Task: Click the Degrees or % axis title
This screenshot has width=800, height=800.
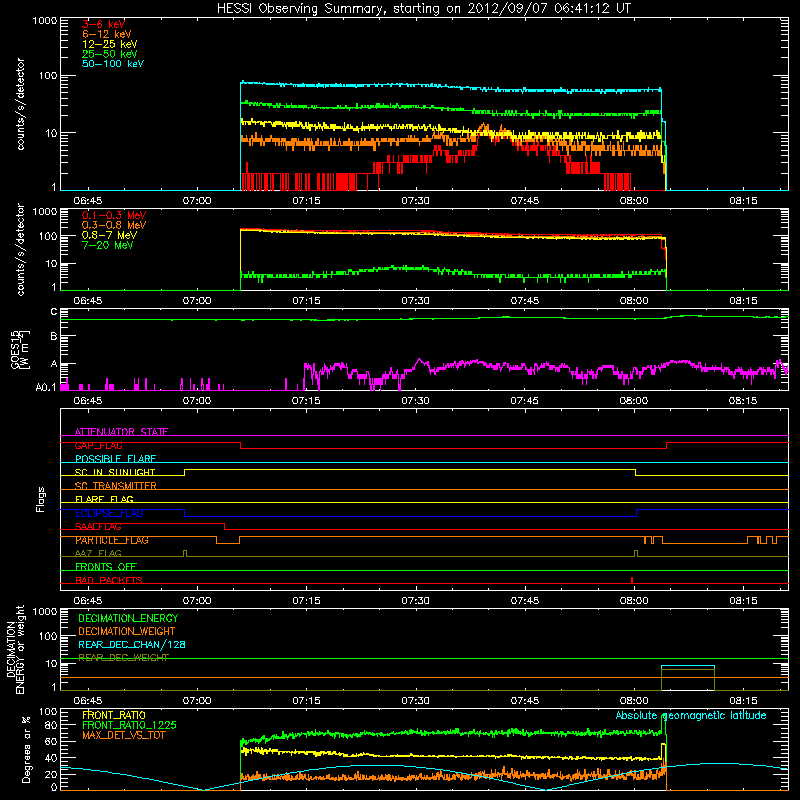Action: (26, 750)
